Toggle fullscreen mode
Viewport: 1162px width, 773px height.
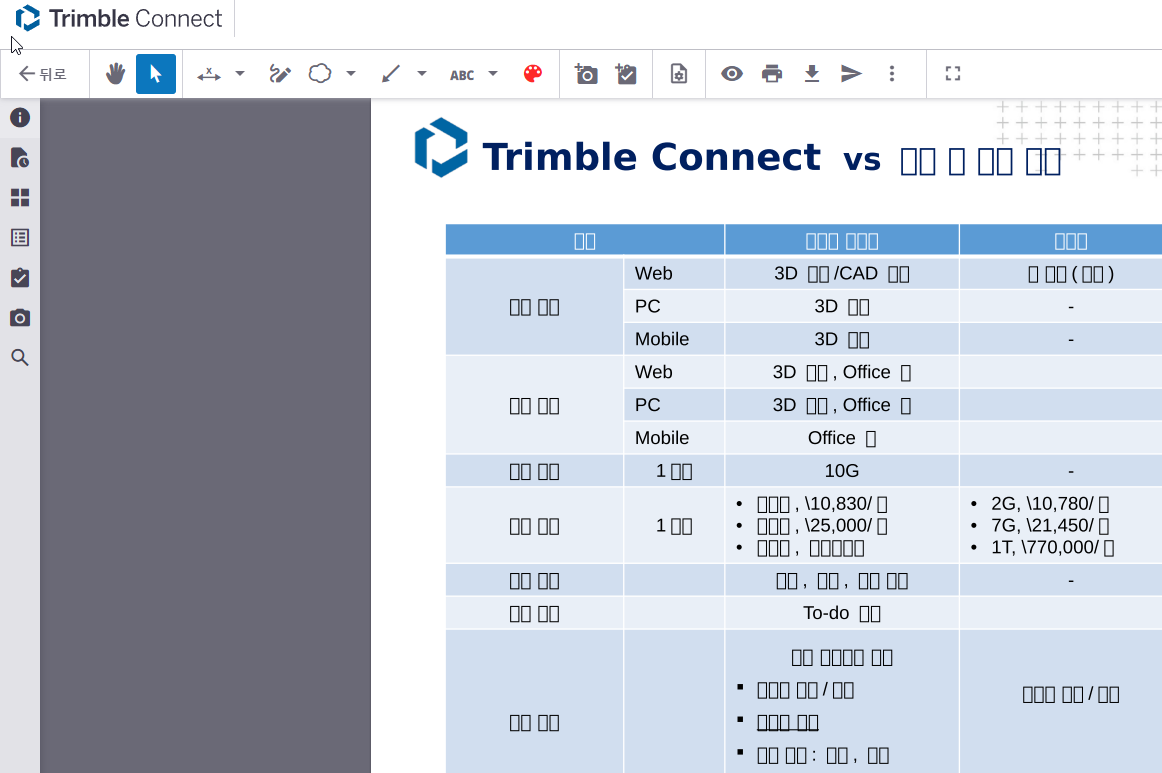(953, 73)
